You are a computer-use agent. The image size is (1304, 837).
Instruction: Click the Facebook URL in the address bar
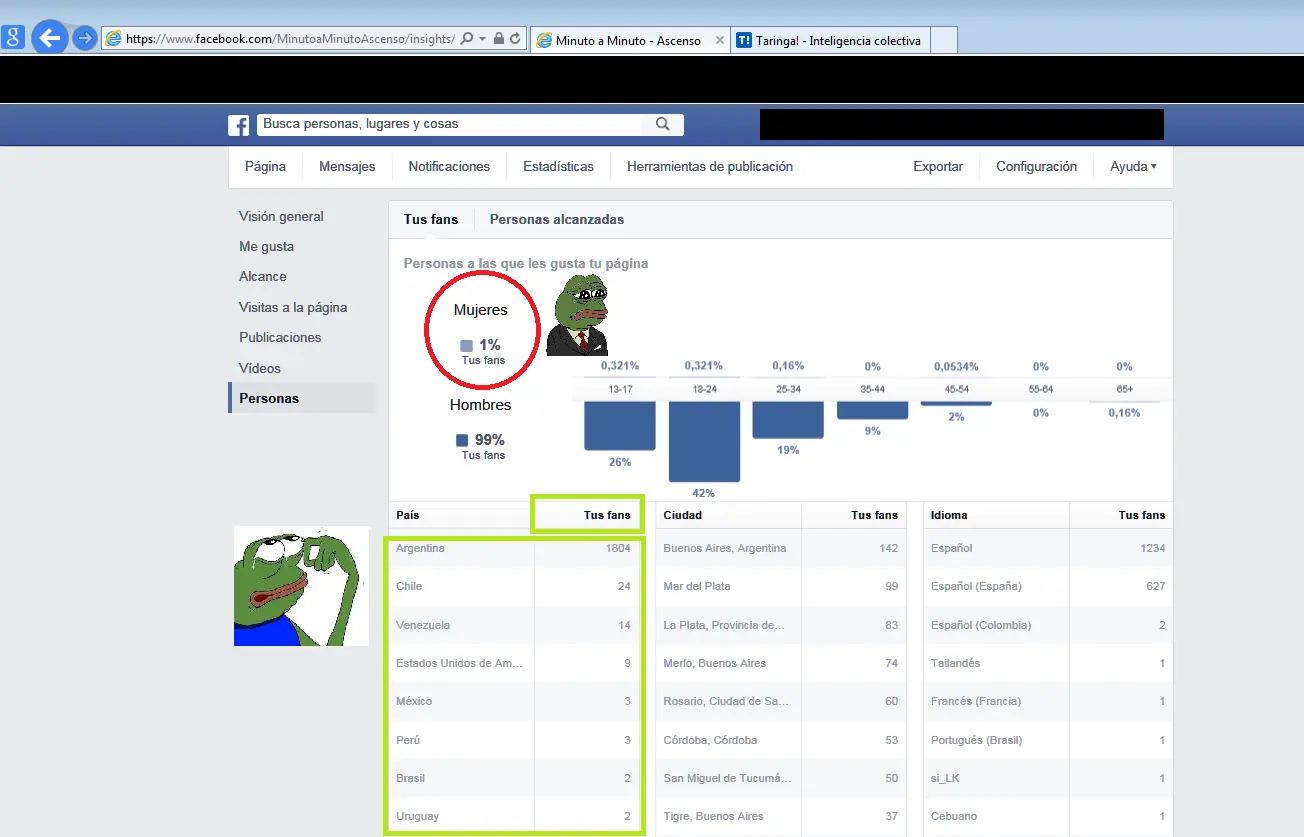(291, 40)
